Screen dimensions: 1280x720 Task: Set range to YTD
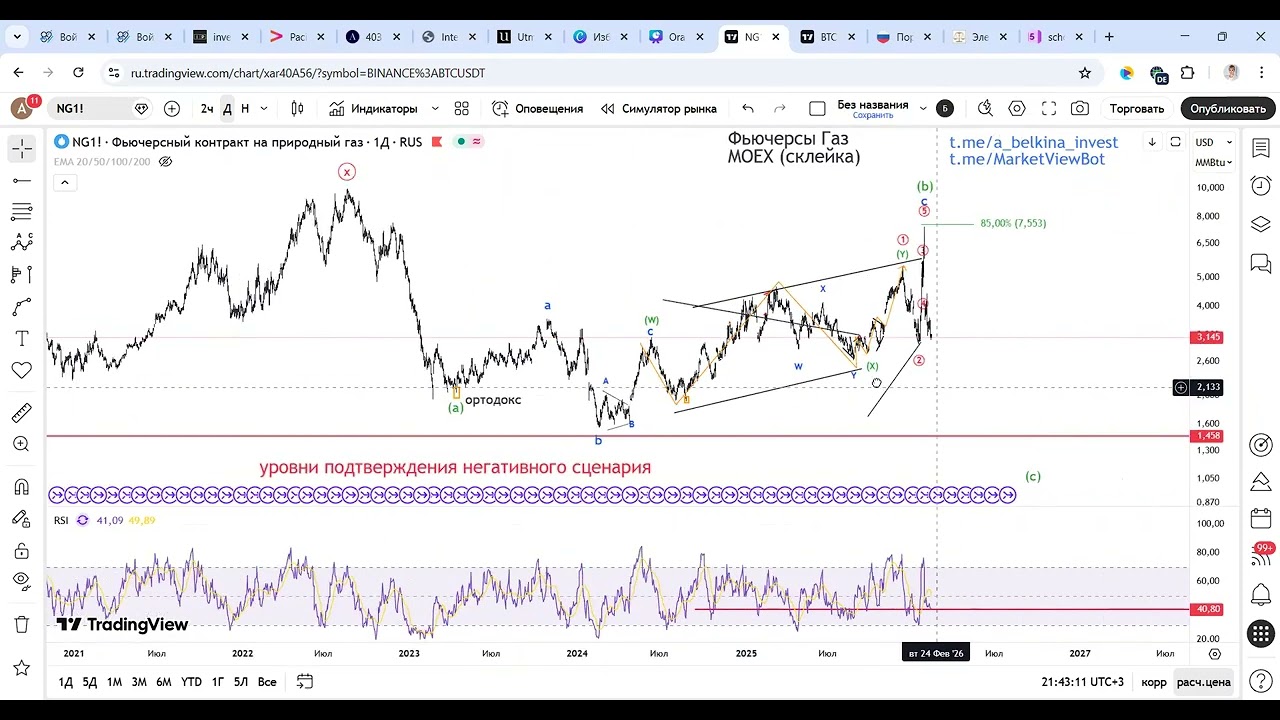[191, 682]
